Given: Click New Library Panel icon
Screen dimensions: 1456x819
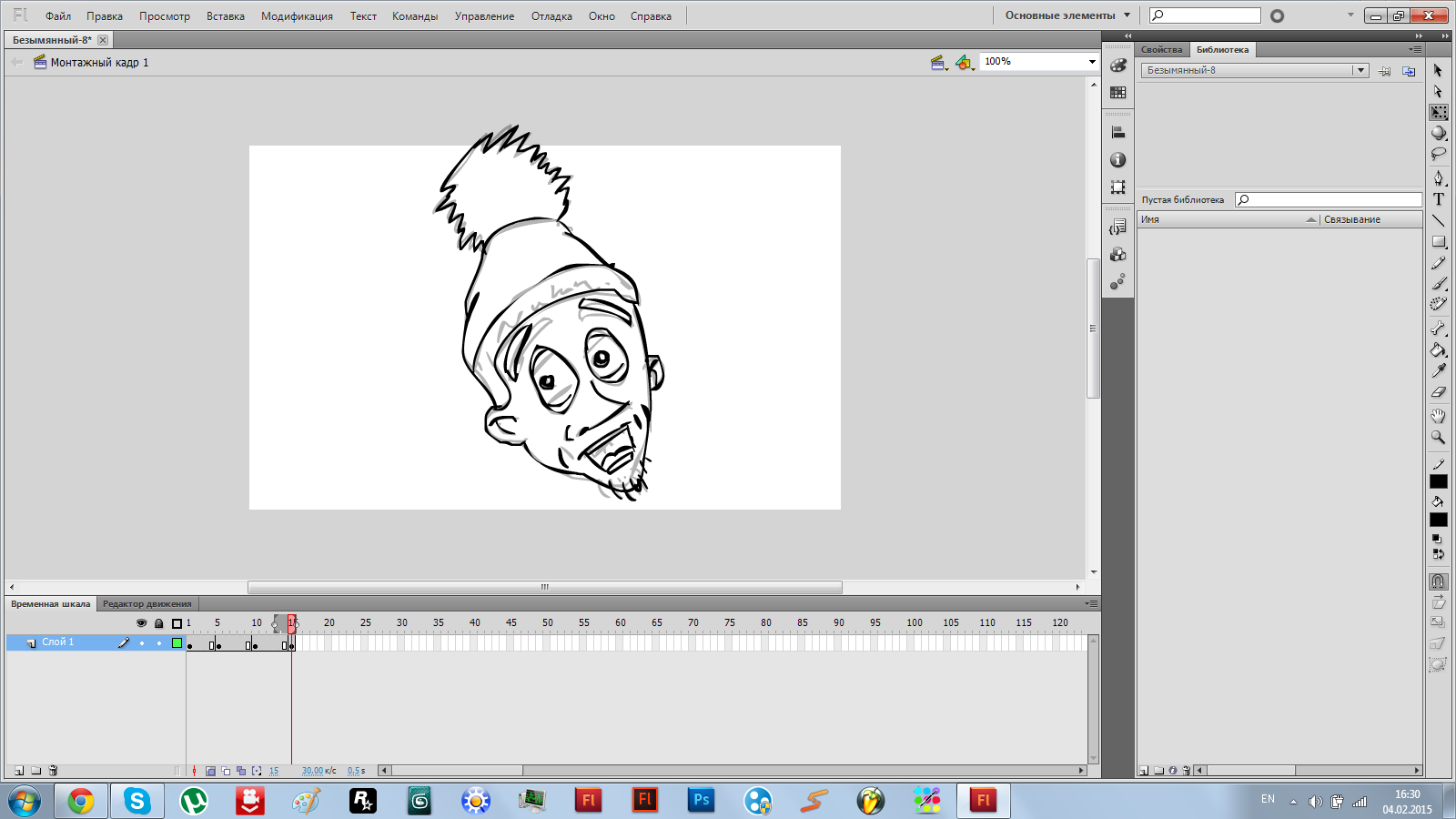Looking at the screenshot, I should tap(1409, 71).
